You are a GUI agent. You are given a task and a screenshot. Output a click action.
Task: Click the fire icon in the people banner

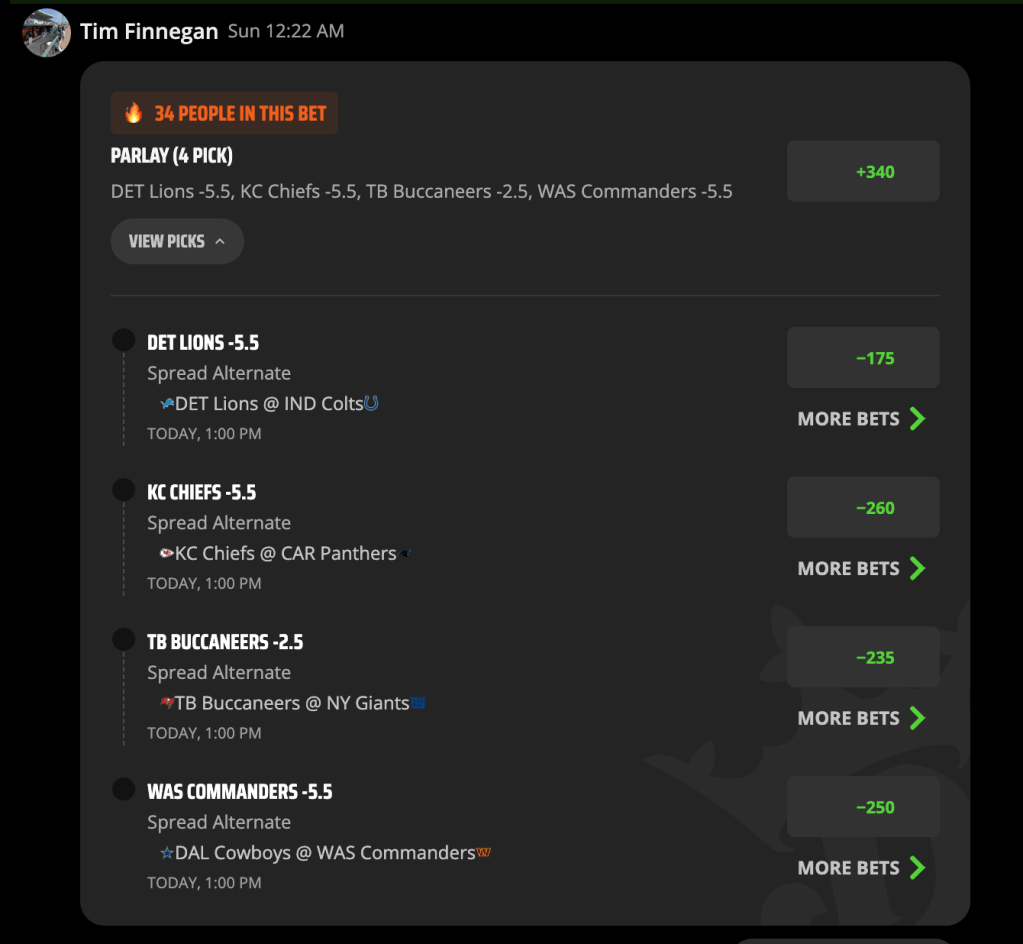pyautogui.click(x=134, y=113)
